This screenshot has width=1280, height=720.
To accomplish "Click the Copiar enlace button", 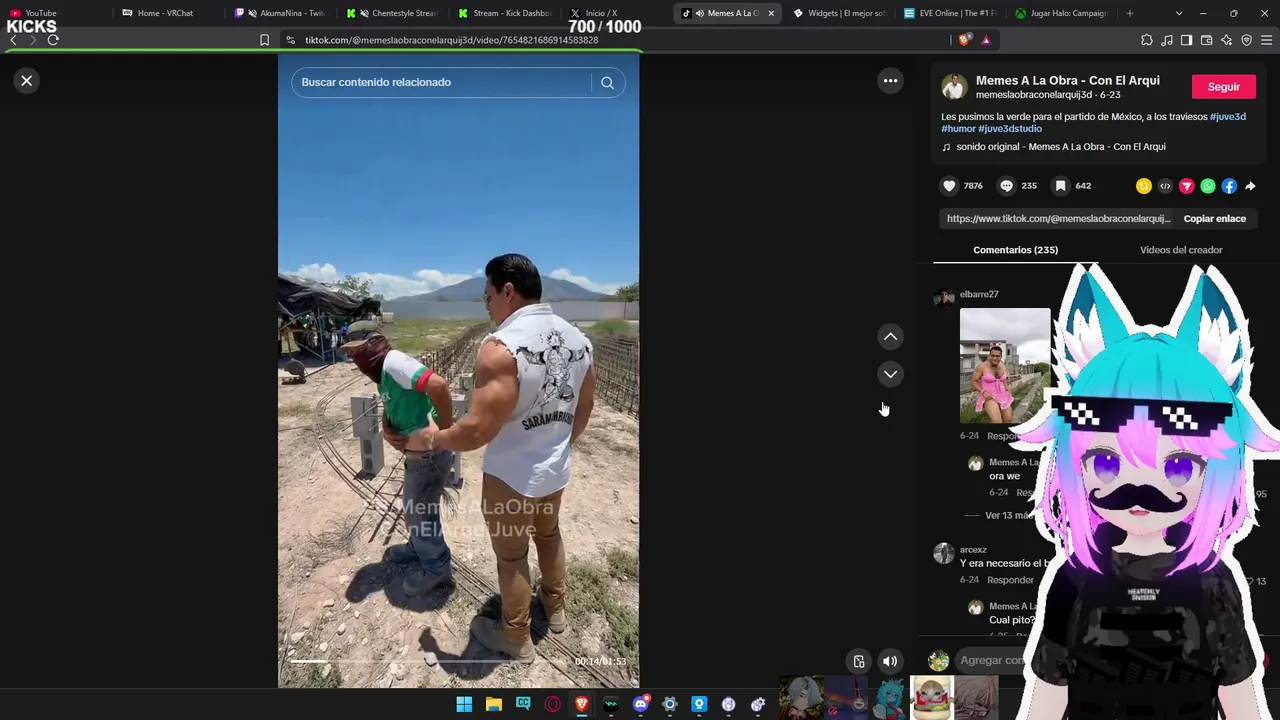I will coord(1214,219).
